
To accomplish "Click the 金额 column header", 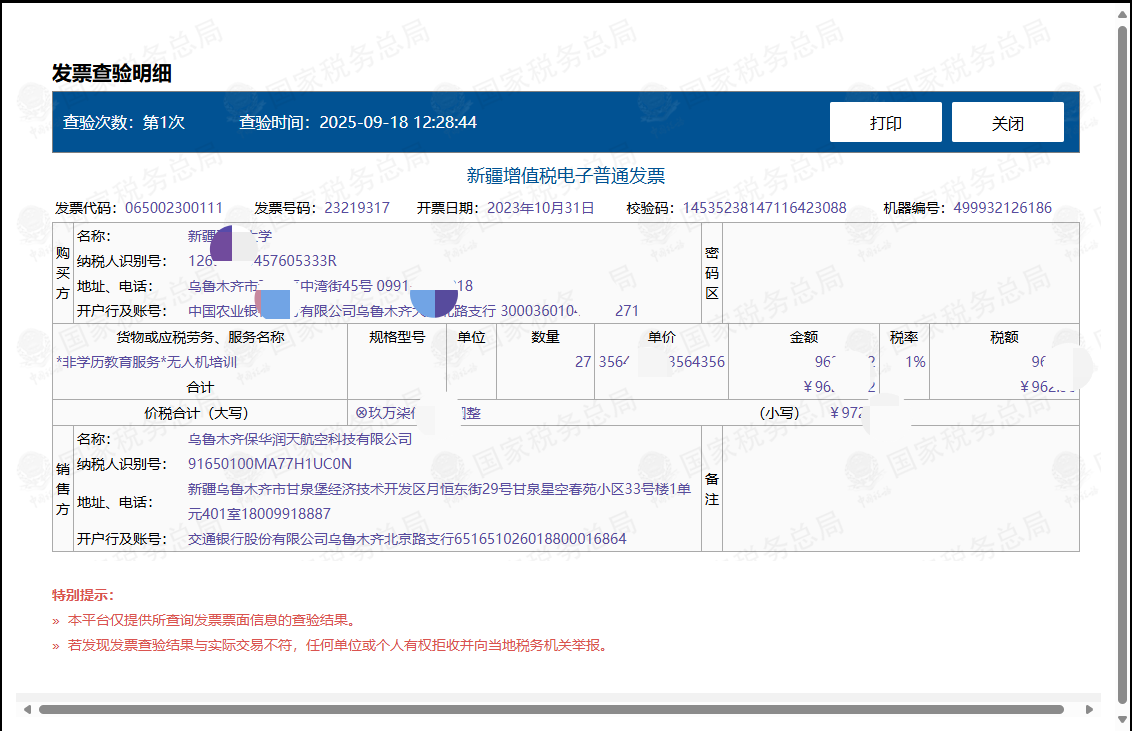I will pos(804,337).
